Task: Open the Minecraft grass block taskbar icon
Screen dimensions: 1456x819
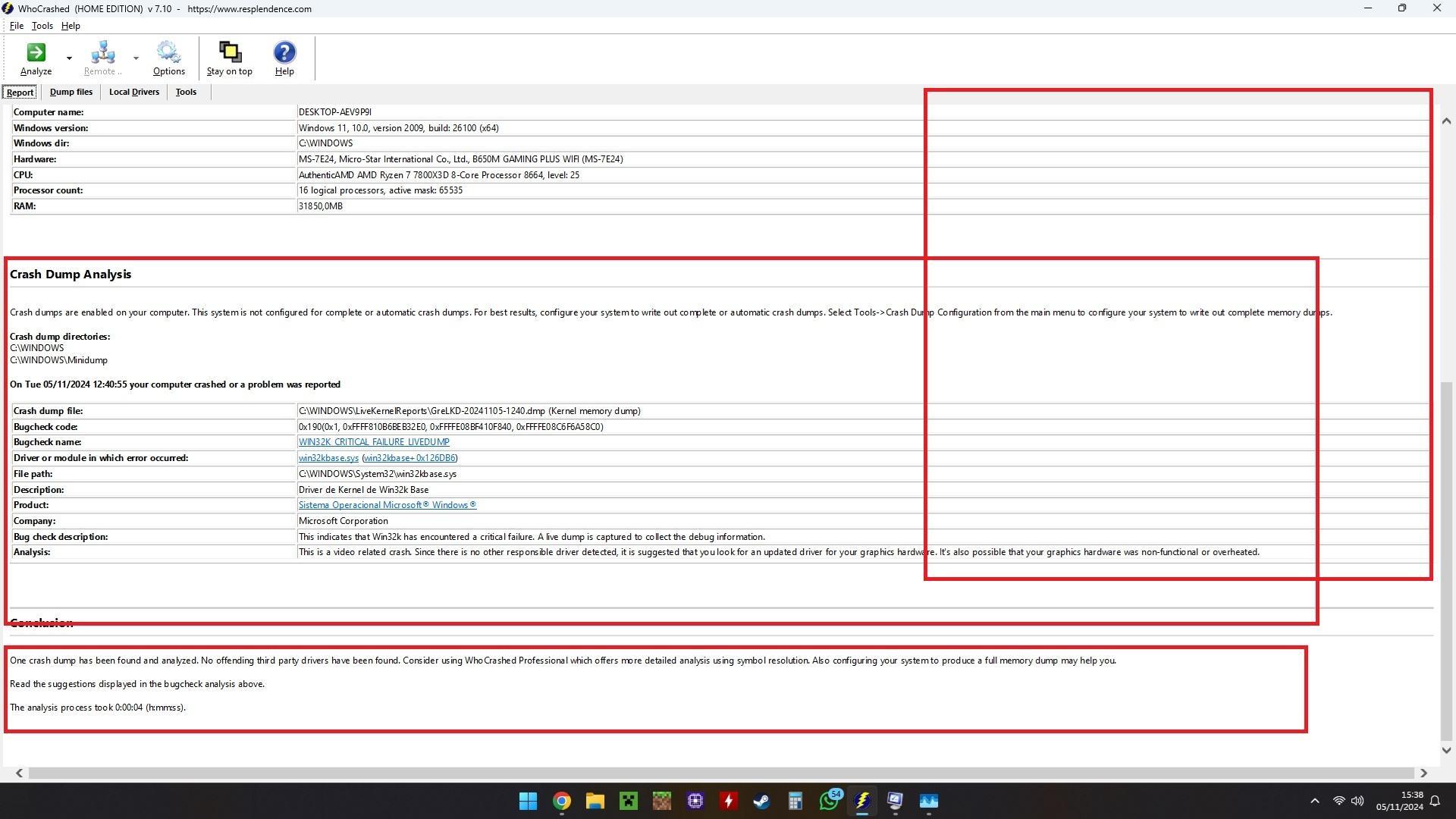Action: pyautogui.click(x=661, y=801)
